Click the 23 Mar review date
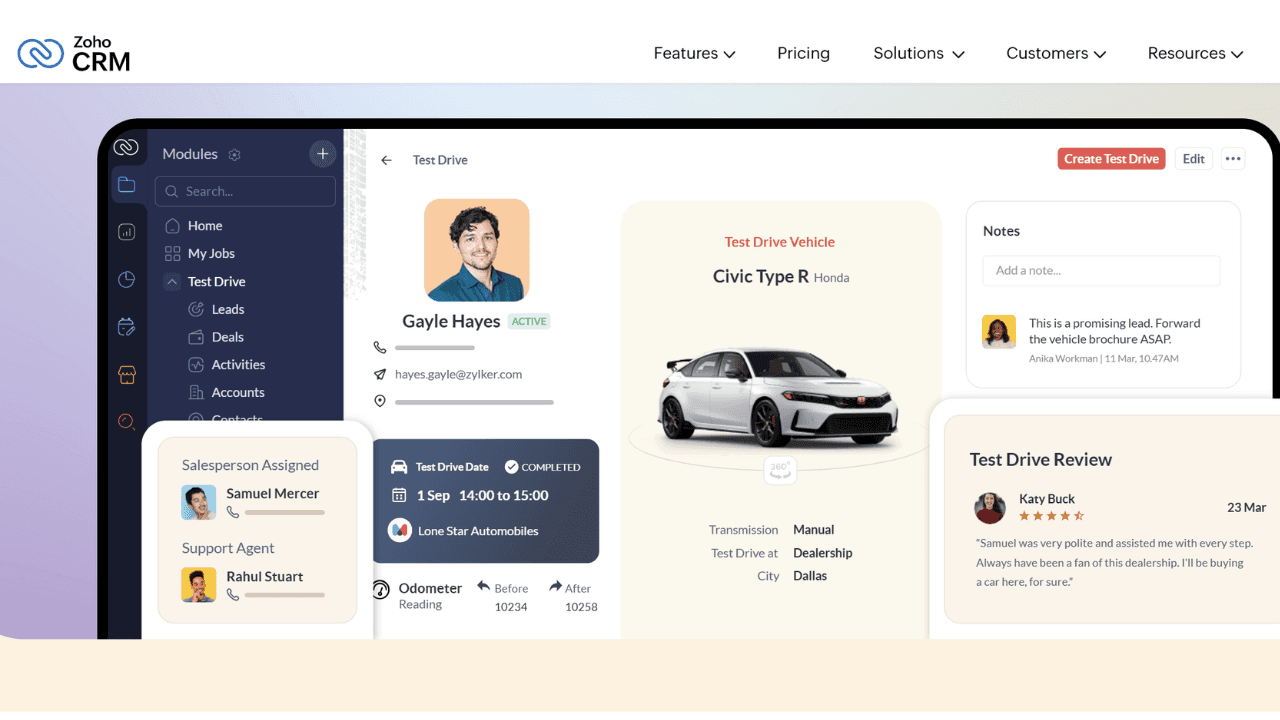Viewport: 1280px width, 720px height. (x=1247, y=508)
